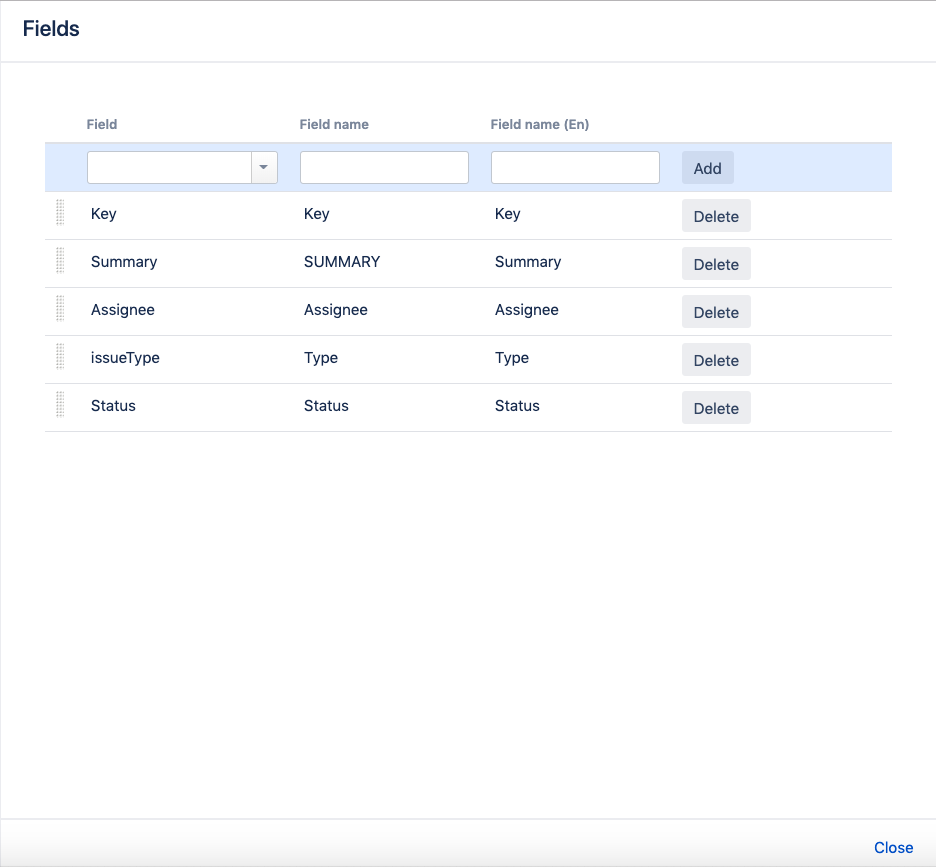Focus the Field name text input
This screenshot has height=867, width=936.
point(384,167)
